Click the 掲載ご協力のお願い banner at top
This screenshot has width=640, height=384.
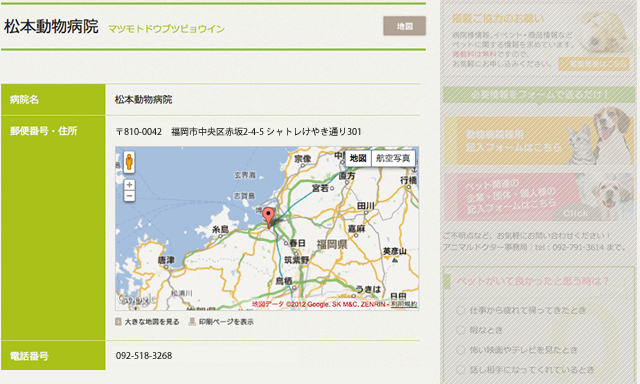(538, 41)
